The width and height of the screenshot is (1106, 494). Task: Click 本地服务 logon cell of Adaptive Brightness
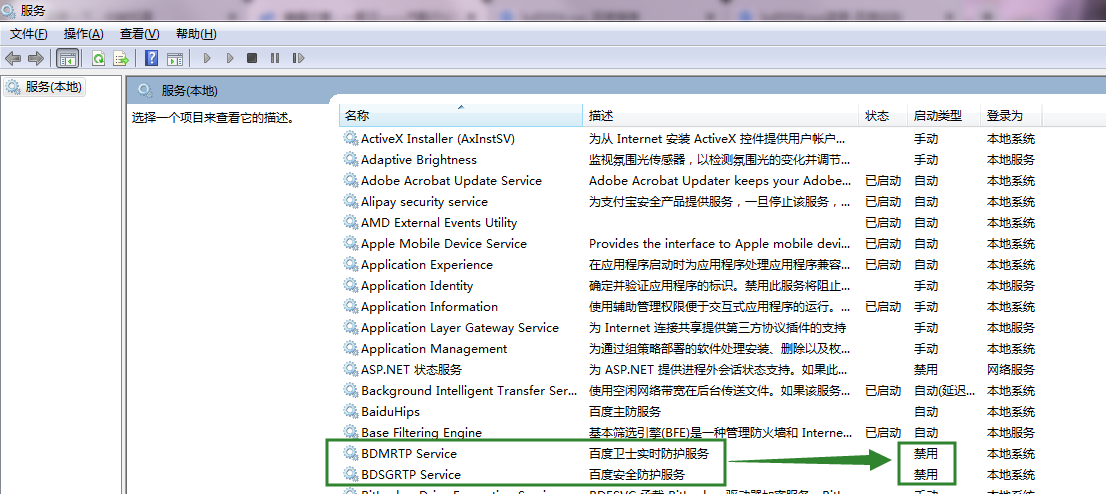[x=1011, y=159]
